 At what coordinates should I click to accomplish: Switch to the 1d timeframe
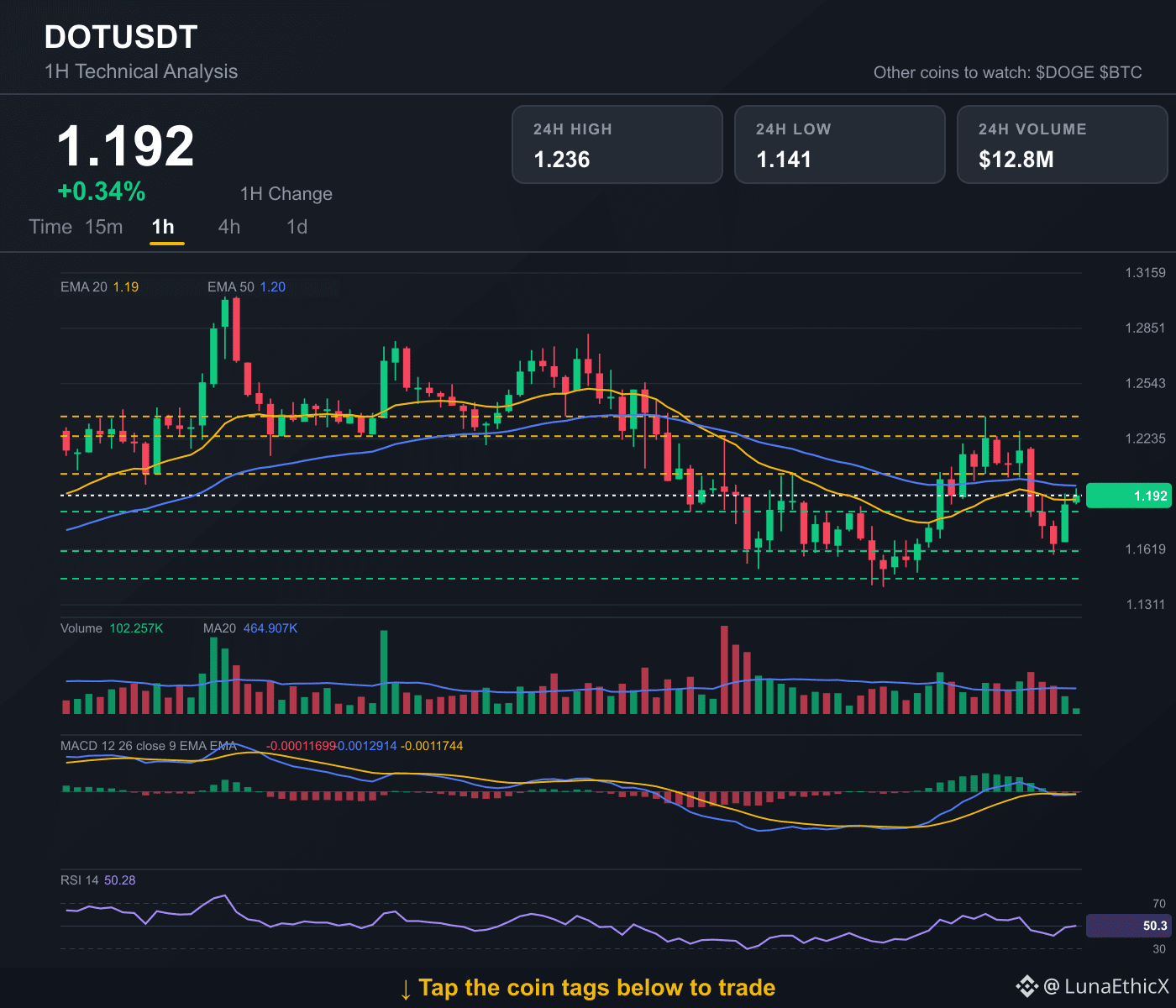click(x=297, y=227)
